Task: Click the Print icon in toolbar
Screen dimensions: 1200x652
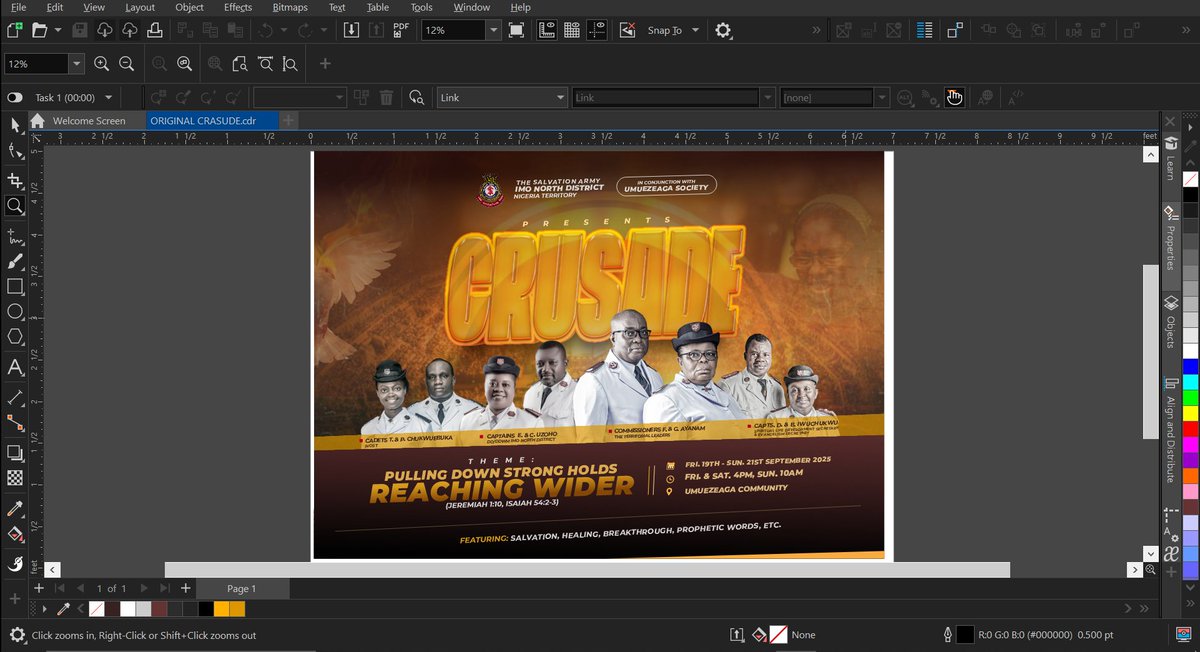Action: (x=155, y=30)
